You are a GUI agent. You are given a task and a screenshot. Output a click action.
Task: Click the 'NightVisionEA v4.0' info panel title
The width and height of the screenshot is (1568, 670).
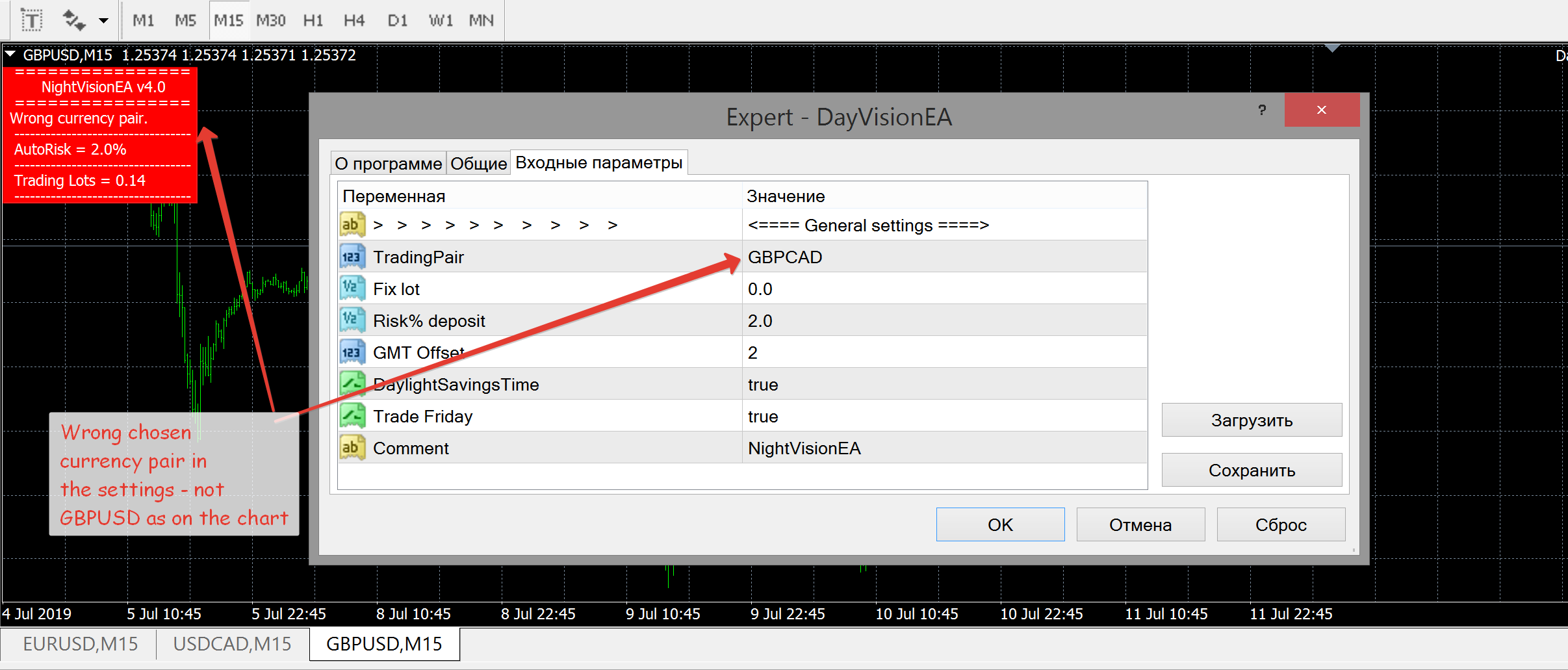coord(103,87)
